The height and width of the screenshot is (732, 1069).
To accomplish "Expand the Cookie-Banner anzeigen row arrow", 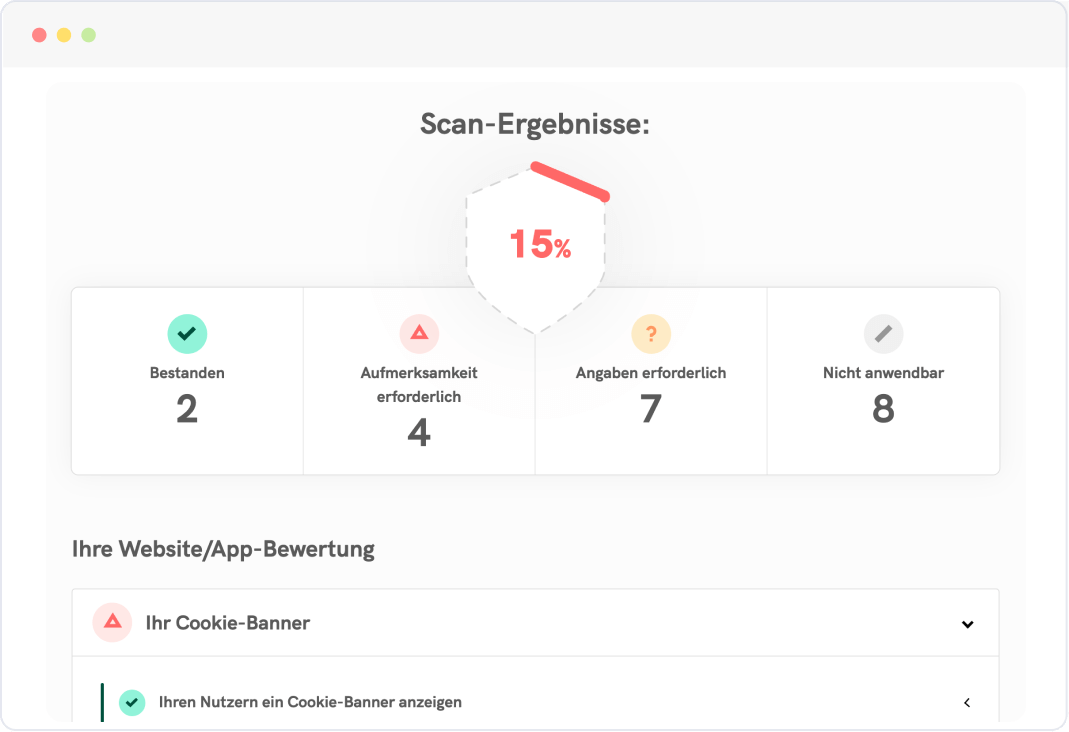I will click(967, 702).
